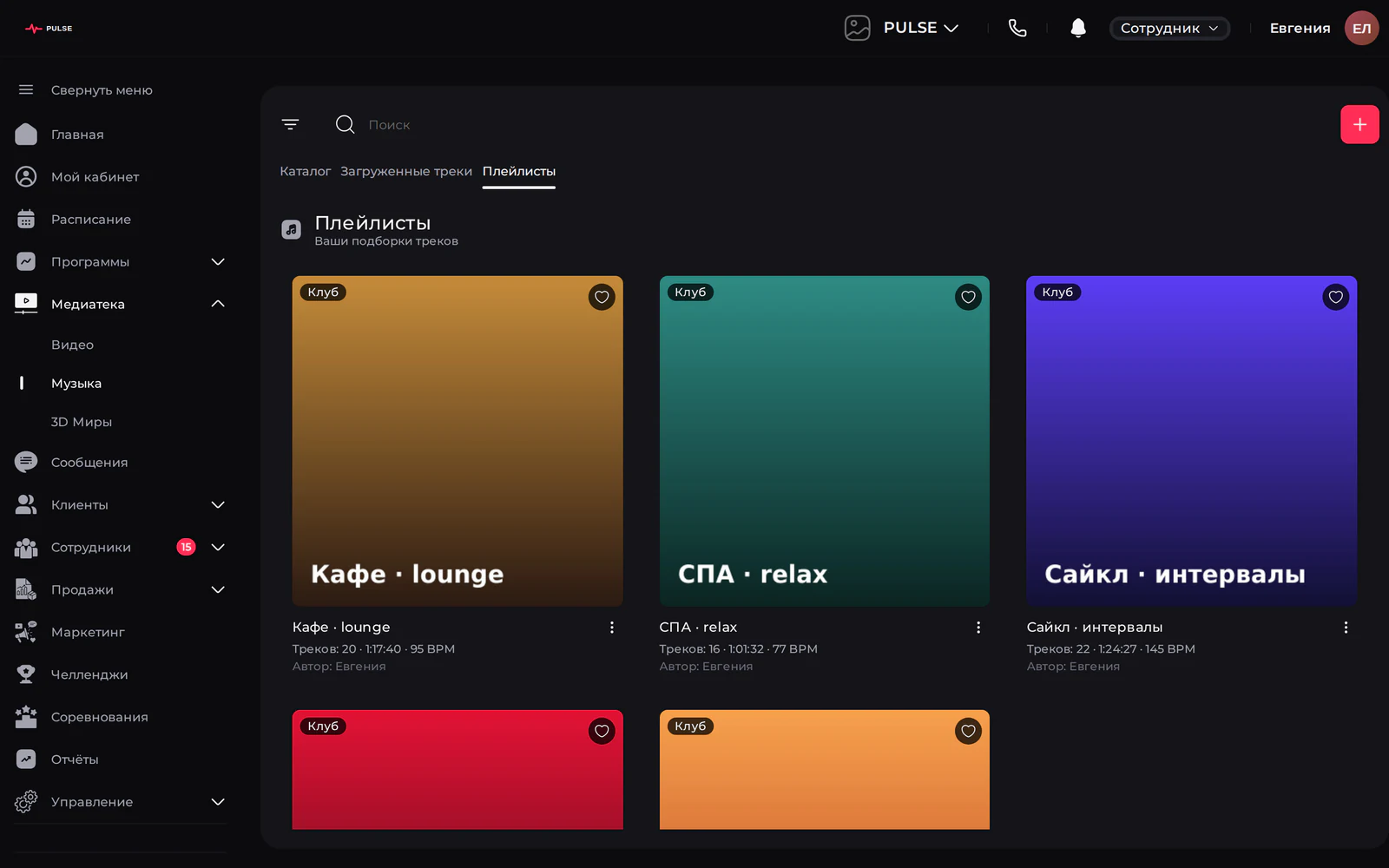Select the Плейлисты tab

519,172
